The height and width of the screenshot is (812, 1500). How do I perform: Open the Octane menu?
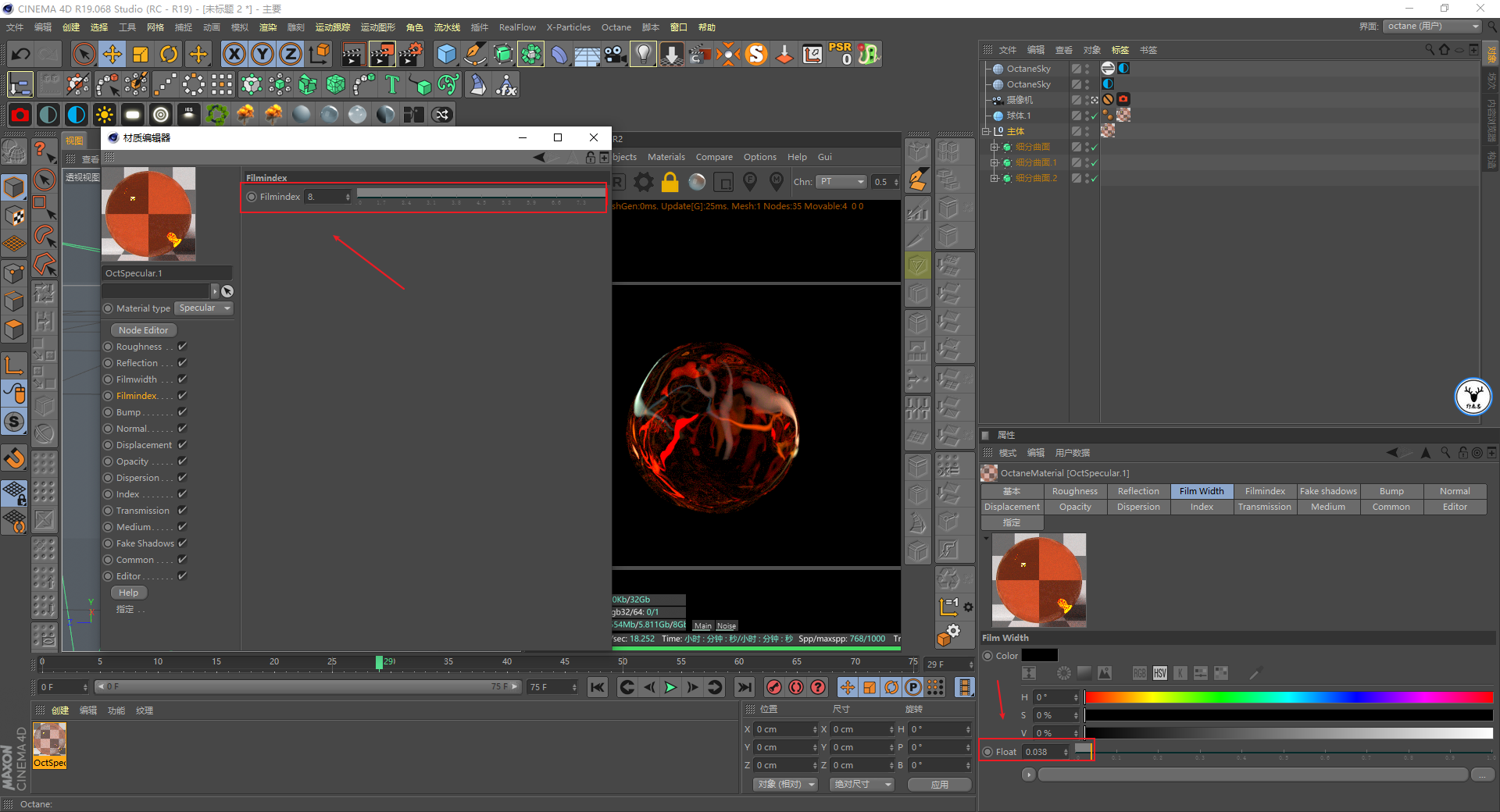point(616,27)
